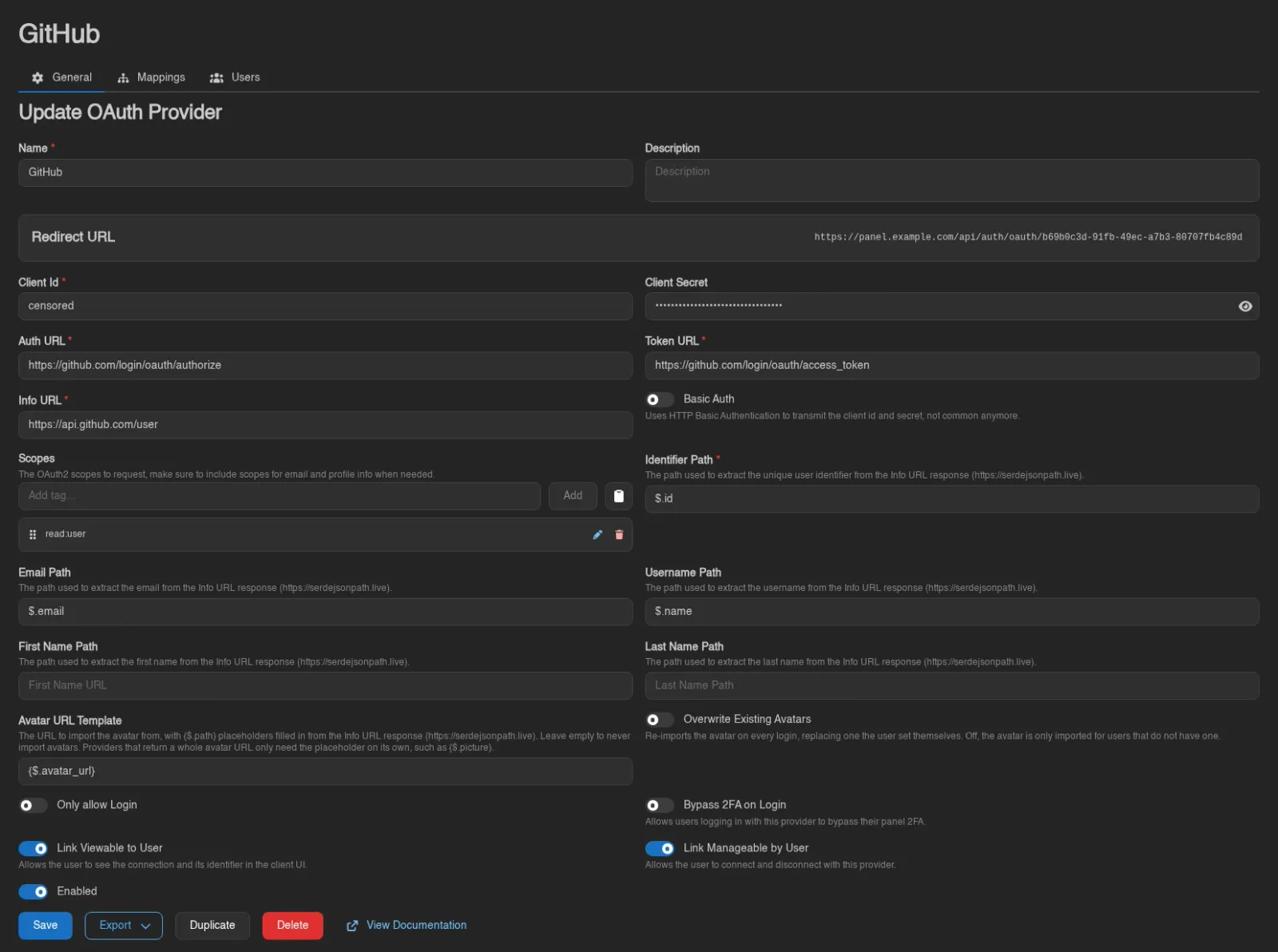Image resolution: width=1278 pixels, height=952 pixels.
Task: Click the Add scope button
Action: click(573, 496)
